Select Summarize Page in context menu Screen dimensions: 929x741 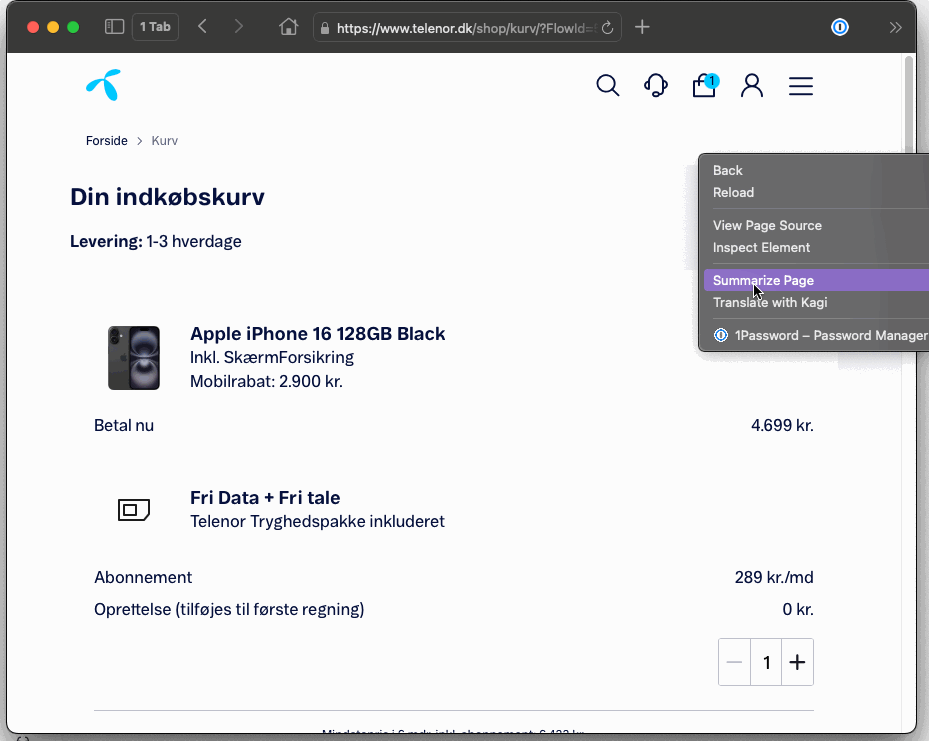[763, 281]
